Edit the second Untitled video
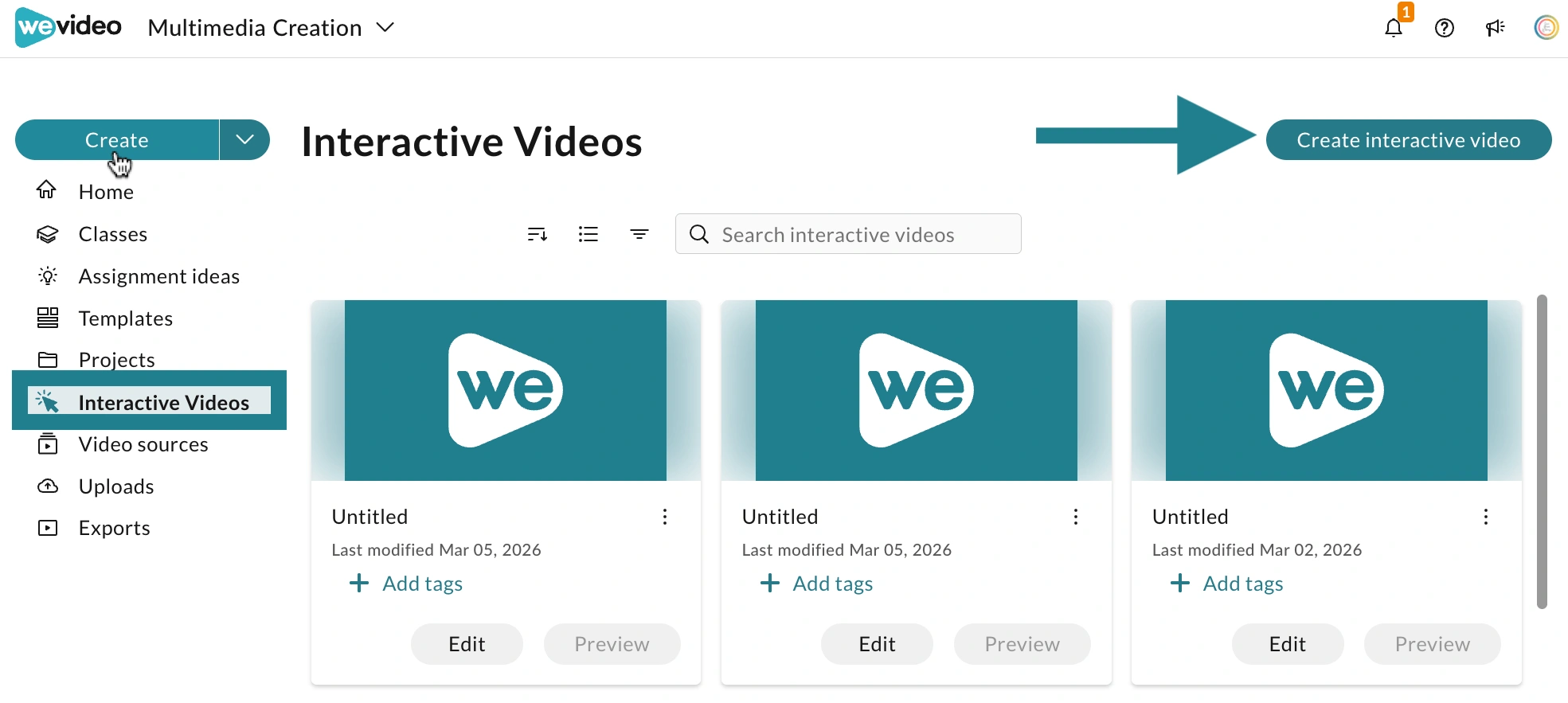 (877, 644)
